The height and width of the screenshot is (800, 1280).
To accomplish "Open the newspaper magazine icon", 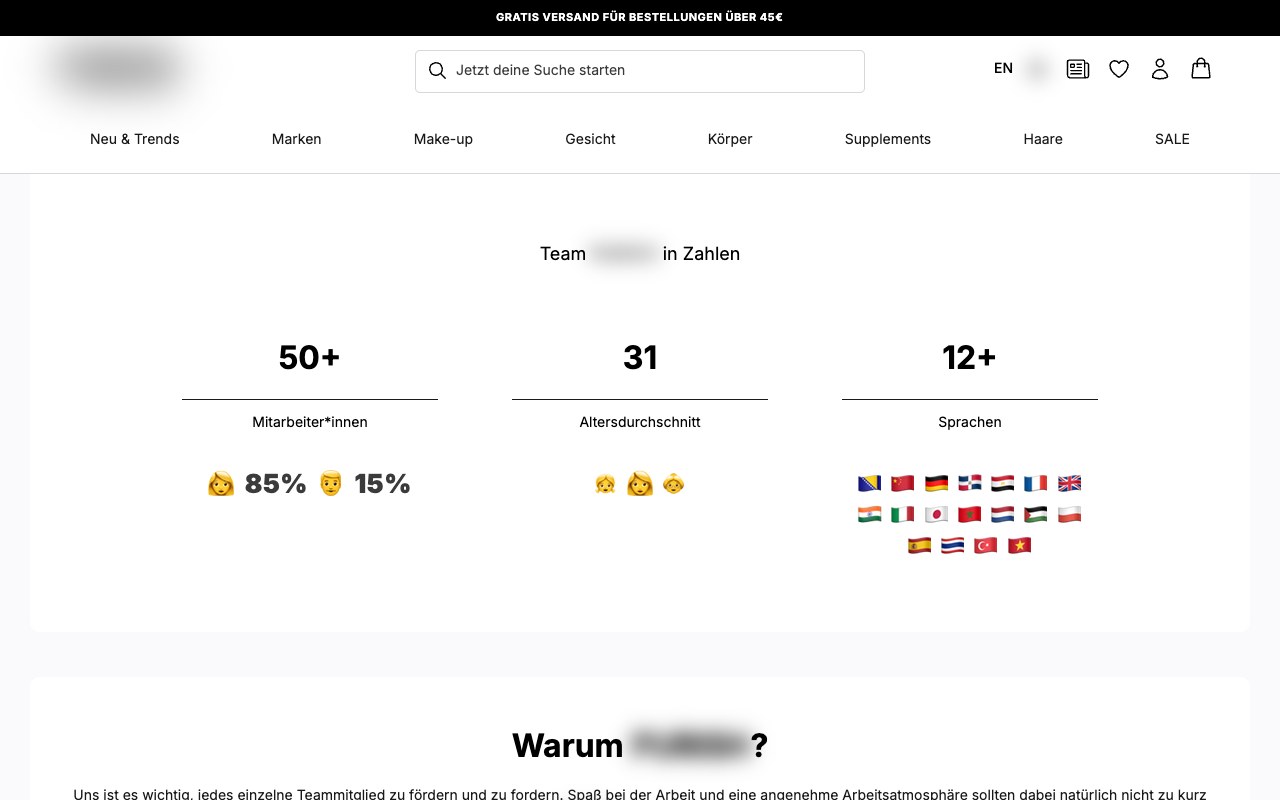I will click(x=1078, y=69).
